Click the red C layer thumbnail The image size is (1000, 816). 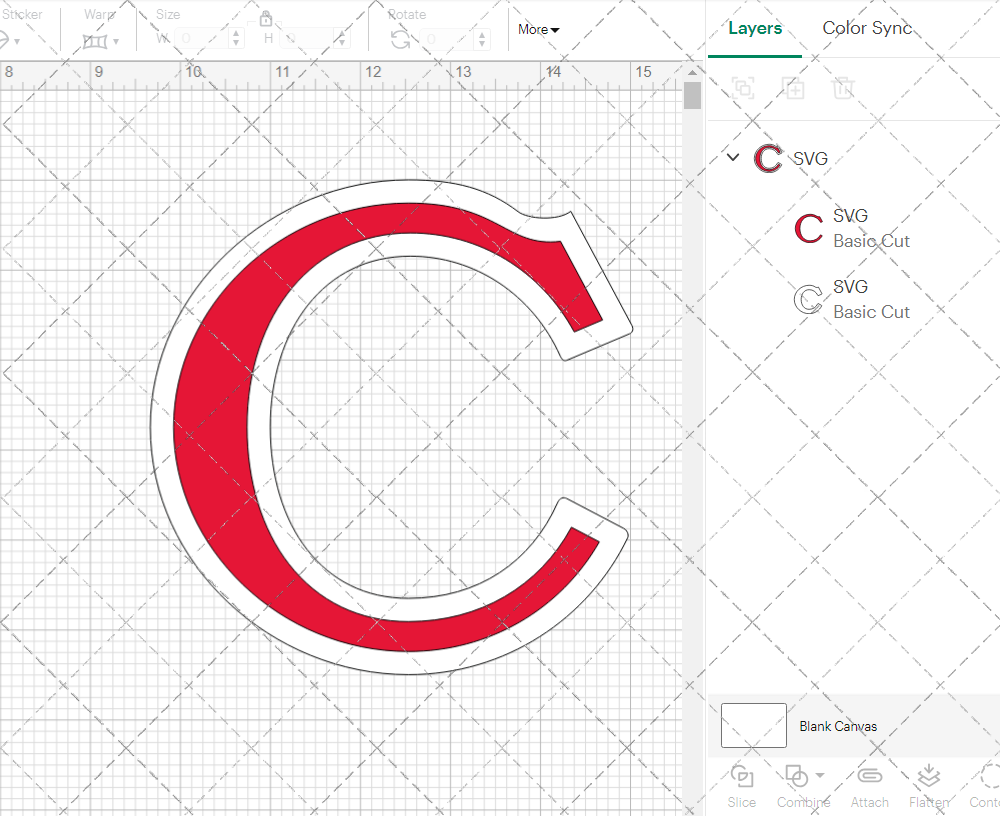[x=808, y=228]
